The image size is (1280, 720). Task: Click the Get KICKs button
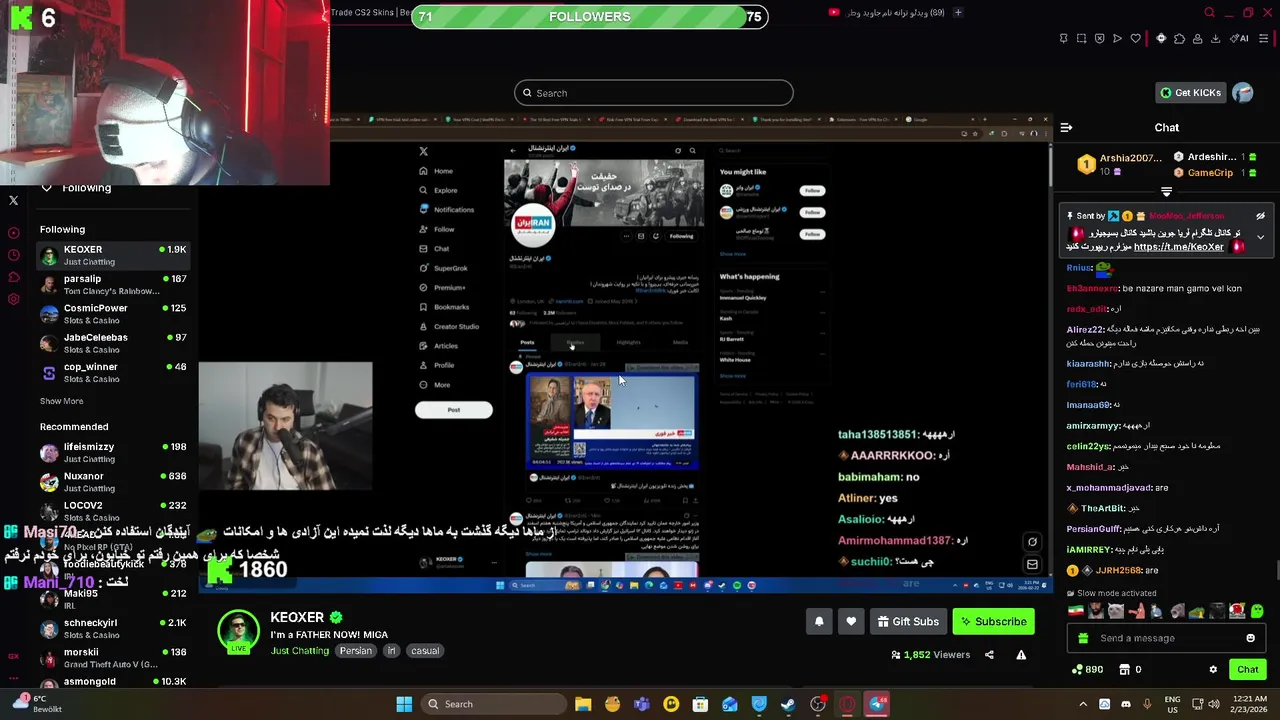point(1190,93)
